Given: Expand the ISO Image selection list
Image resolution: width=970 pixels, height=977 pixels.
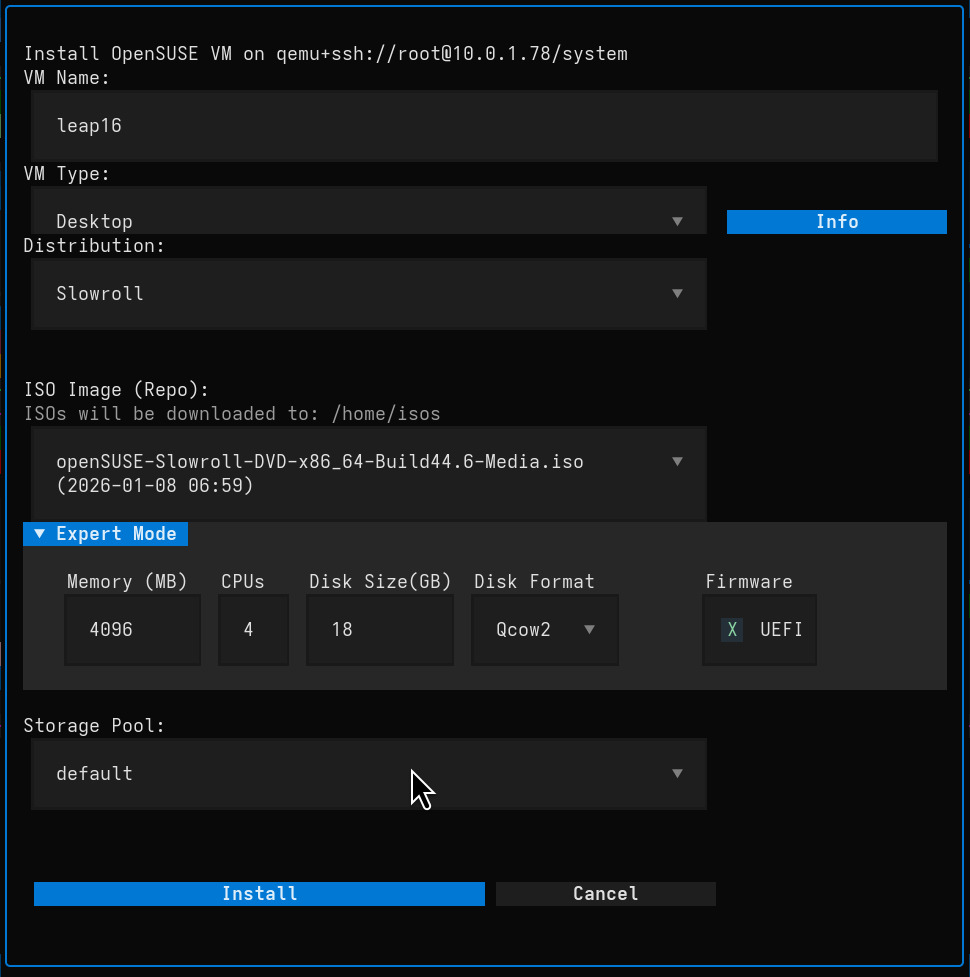Looking at the screenshot, I should pos(678,462).
